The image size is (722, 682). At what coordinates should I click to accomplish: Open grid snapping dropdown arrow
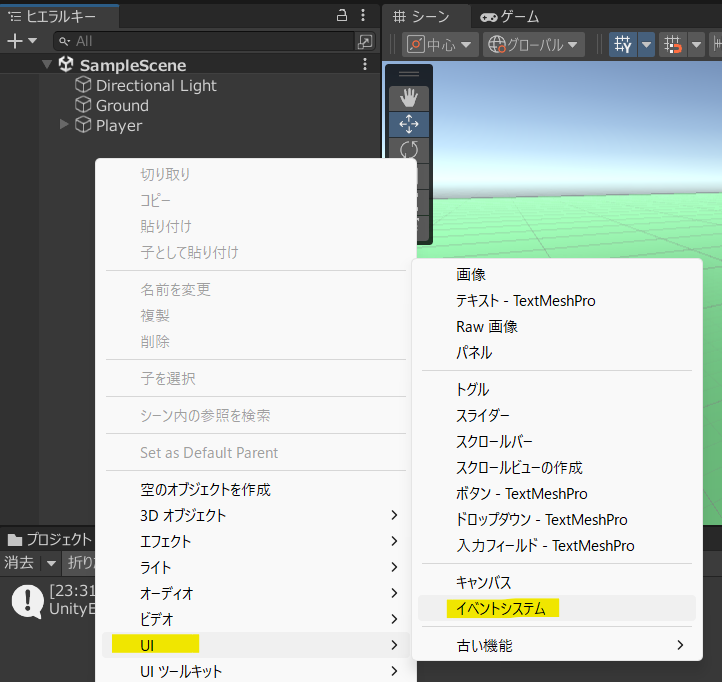click(x=696, y=45)
